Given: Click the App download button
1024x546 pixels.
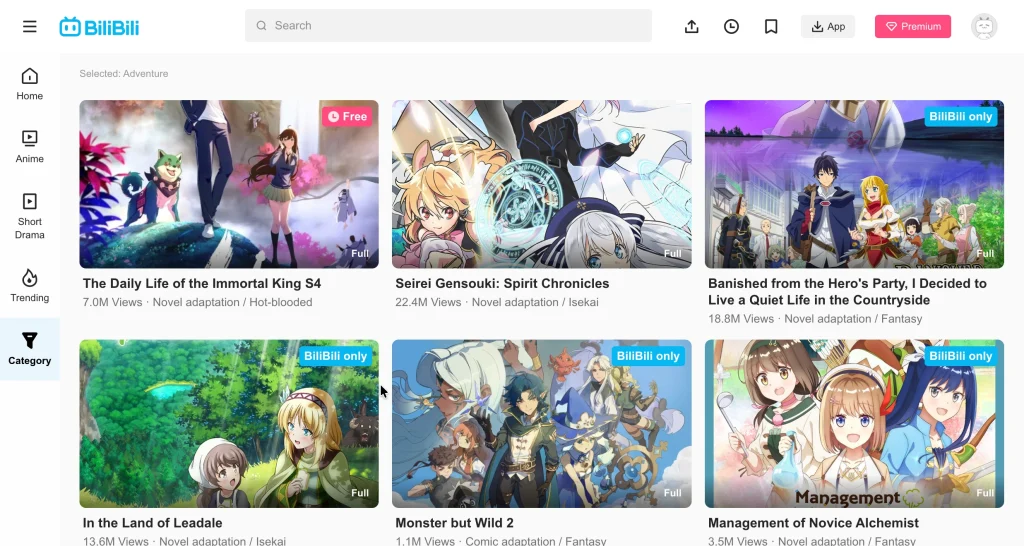Looking at the screenshot, I should tap(828, 27).
